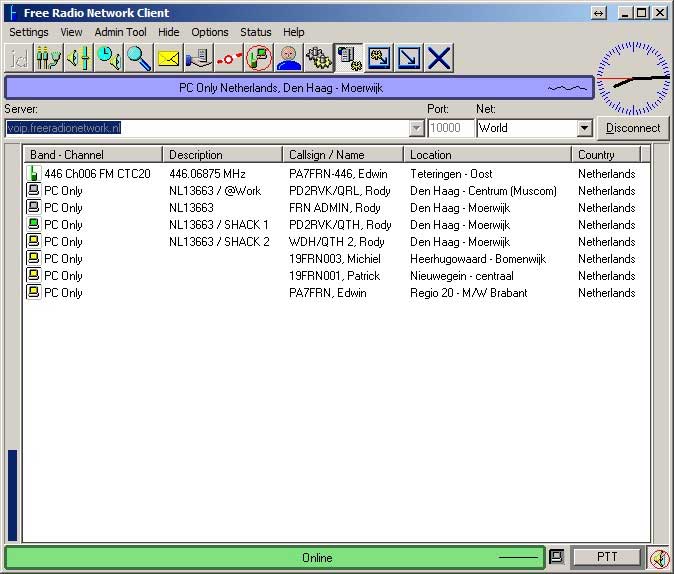Expand the Server address dropdown arrow
674x574 pixels.
tap(416, 128)
